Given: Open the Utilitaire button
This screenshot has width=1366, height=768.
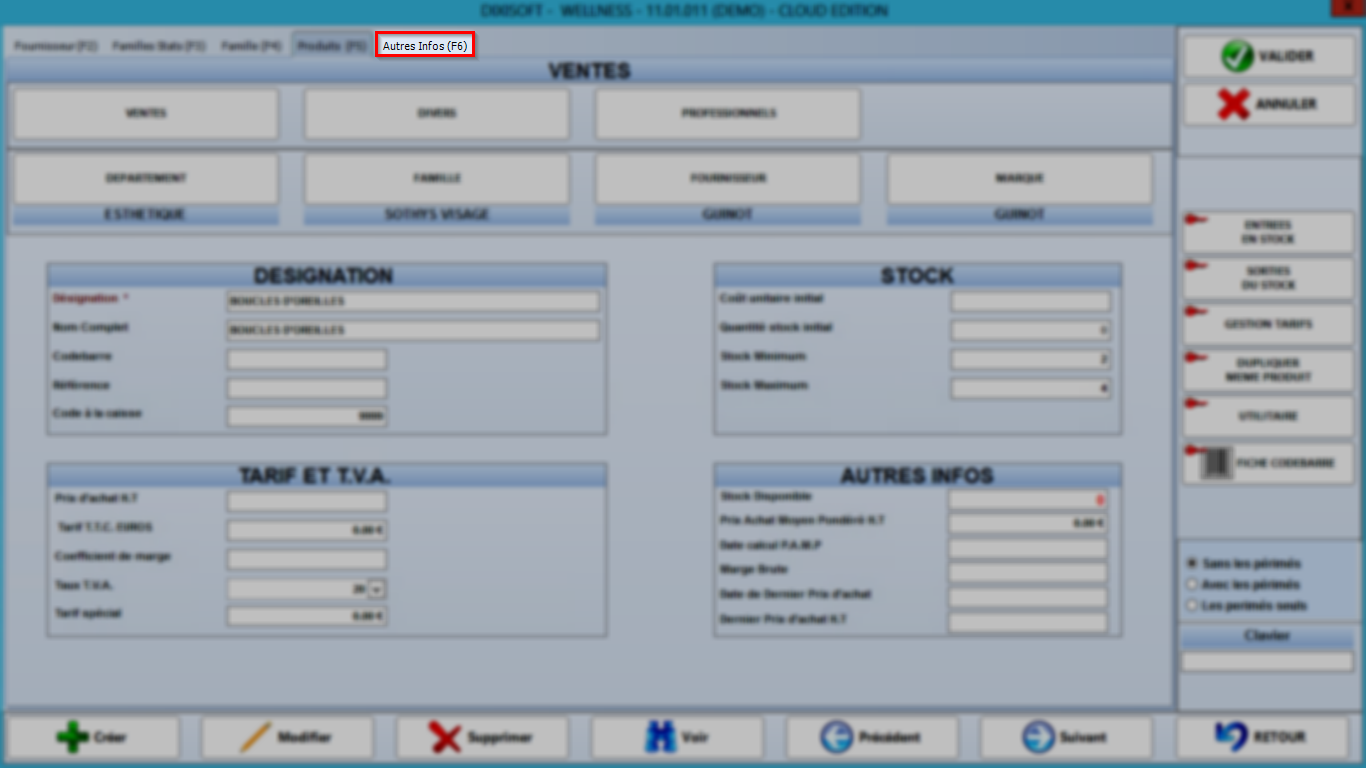Looking at the screenshot, I should point(1268,416).
